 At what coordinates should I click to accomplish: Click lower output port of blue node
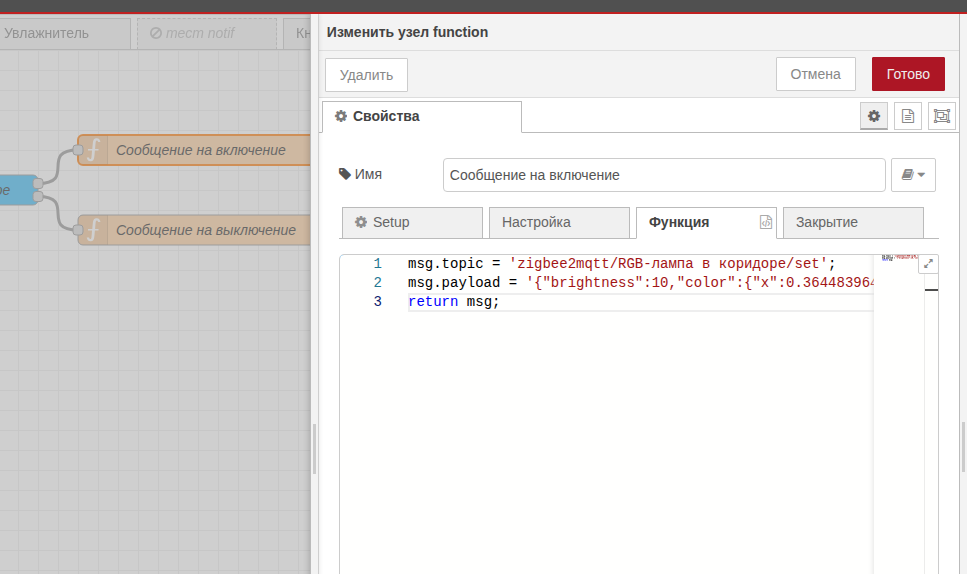click(38, 197)
